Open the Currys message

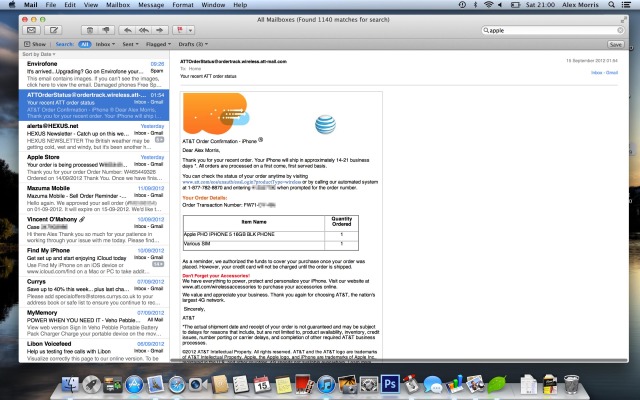[94, 292]
